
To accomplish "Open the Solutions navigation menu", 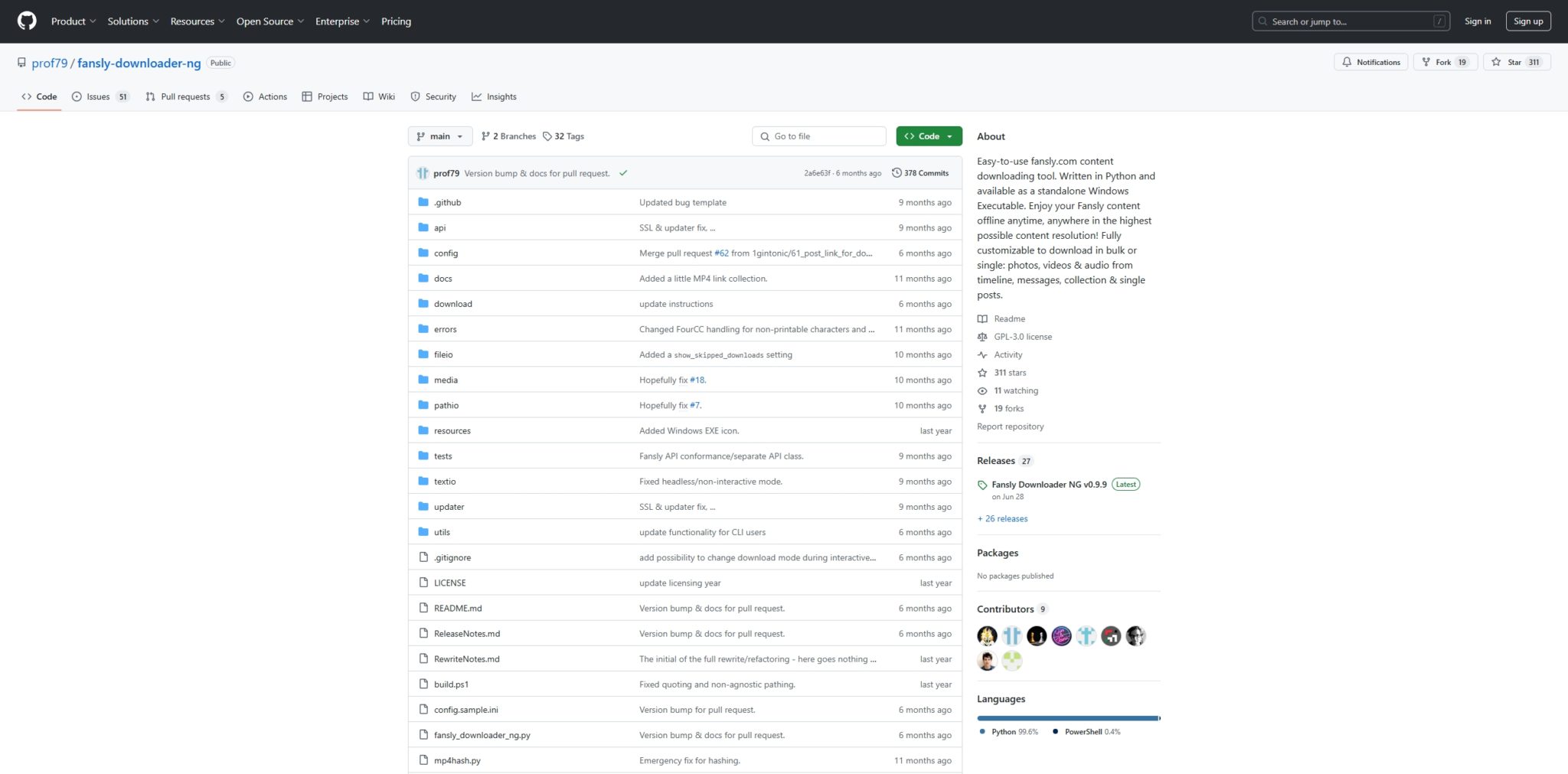I will pos(132,21).
